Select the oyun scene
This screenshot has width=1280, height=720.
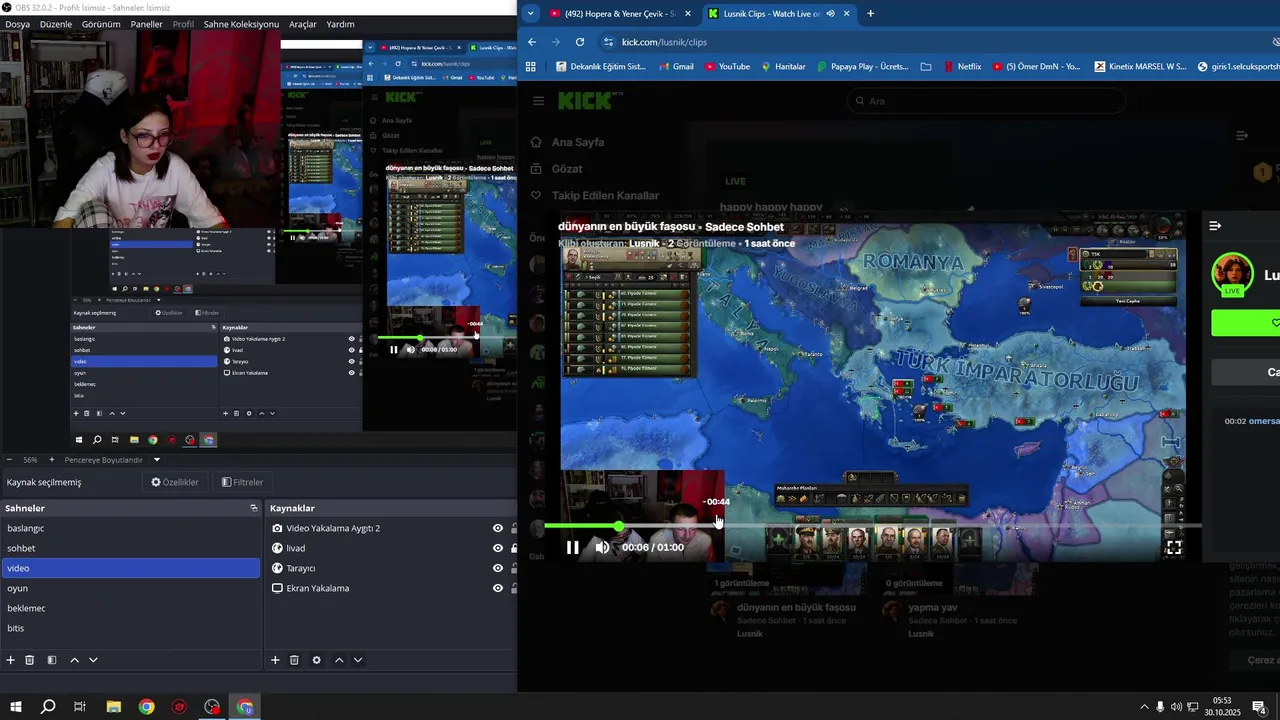[x=131, y=588]
